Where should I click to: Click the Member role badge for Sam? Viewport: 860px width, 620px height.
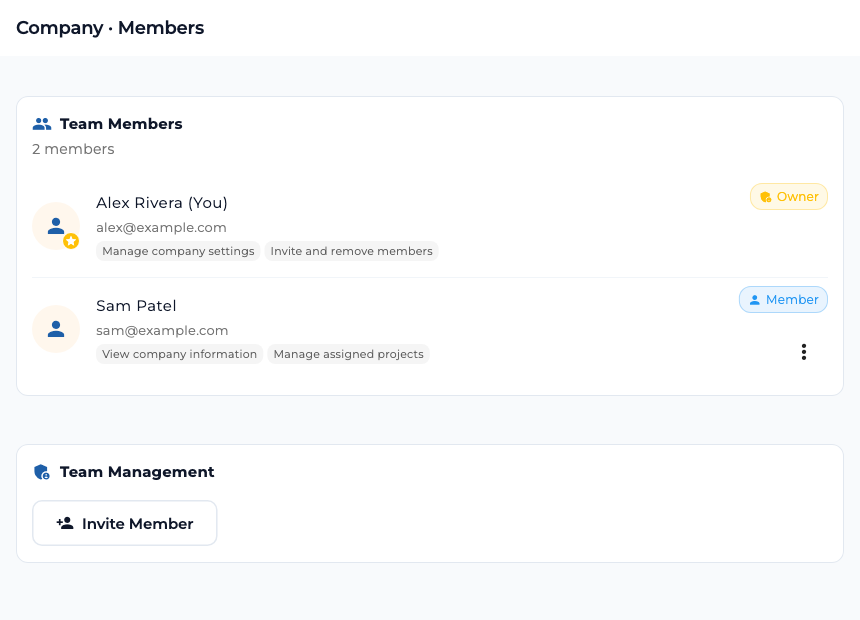[x=783, y=300]
